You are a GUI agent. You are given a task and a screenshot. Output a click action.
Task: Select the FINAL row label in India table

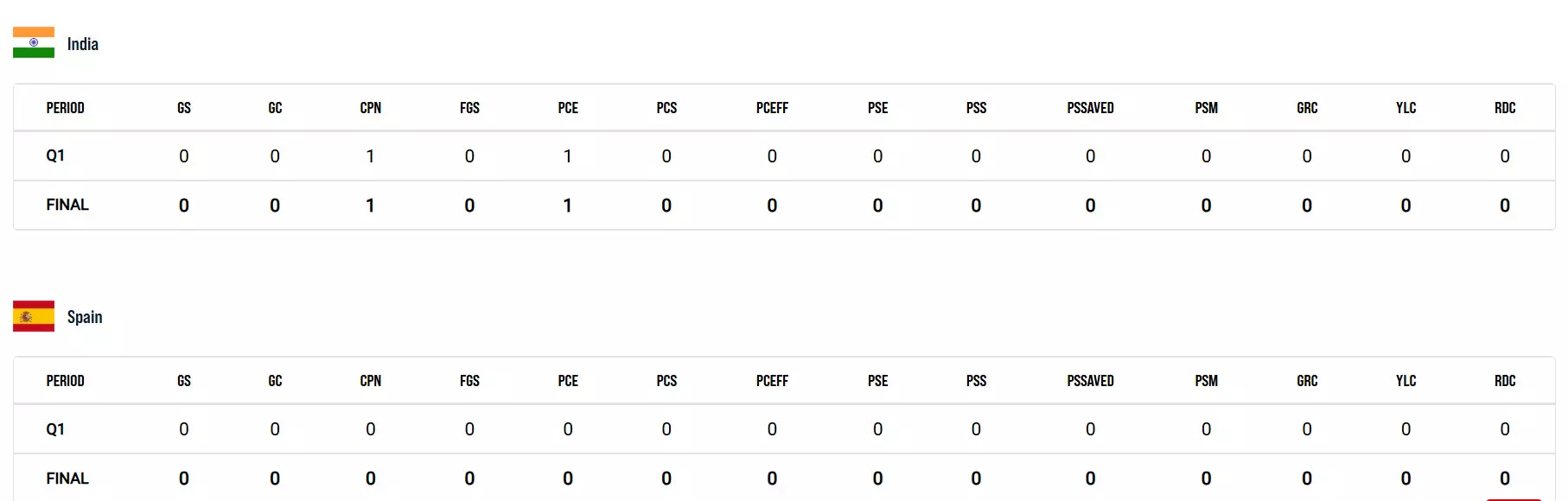[67, 205]
